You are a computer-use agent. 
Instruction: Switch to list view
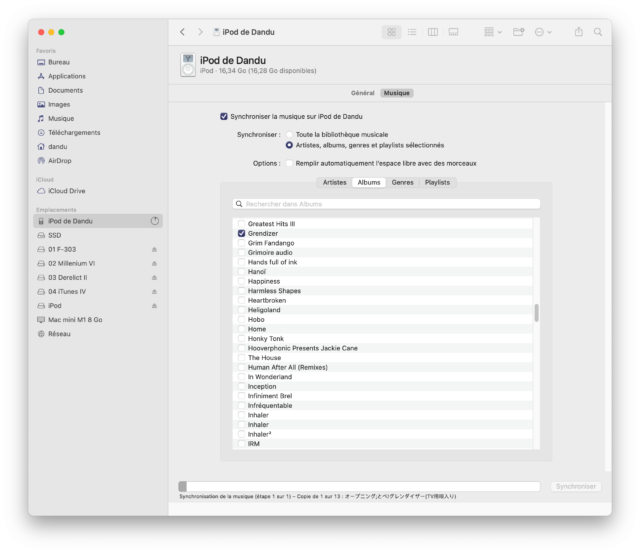click(412, 32)
